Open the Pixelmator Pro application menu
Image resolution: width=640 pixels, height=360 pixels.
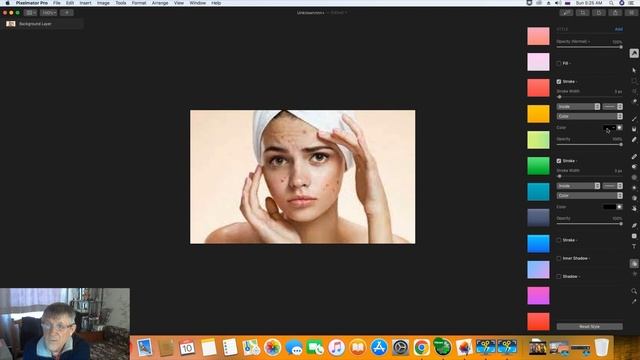coord(32,3)
